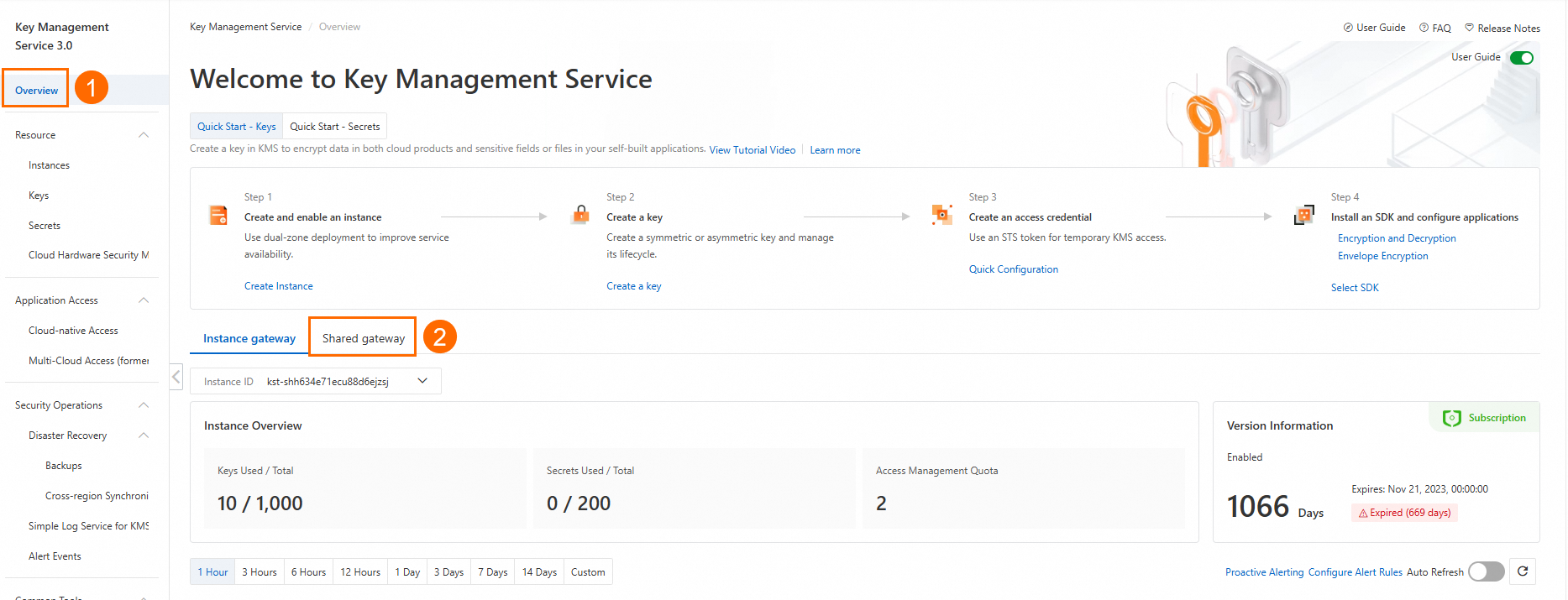The width and height of the screenshot is (1568, 600).
Task: Click the Step 2 key lock icon
Action: (580, 215)
